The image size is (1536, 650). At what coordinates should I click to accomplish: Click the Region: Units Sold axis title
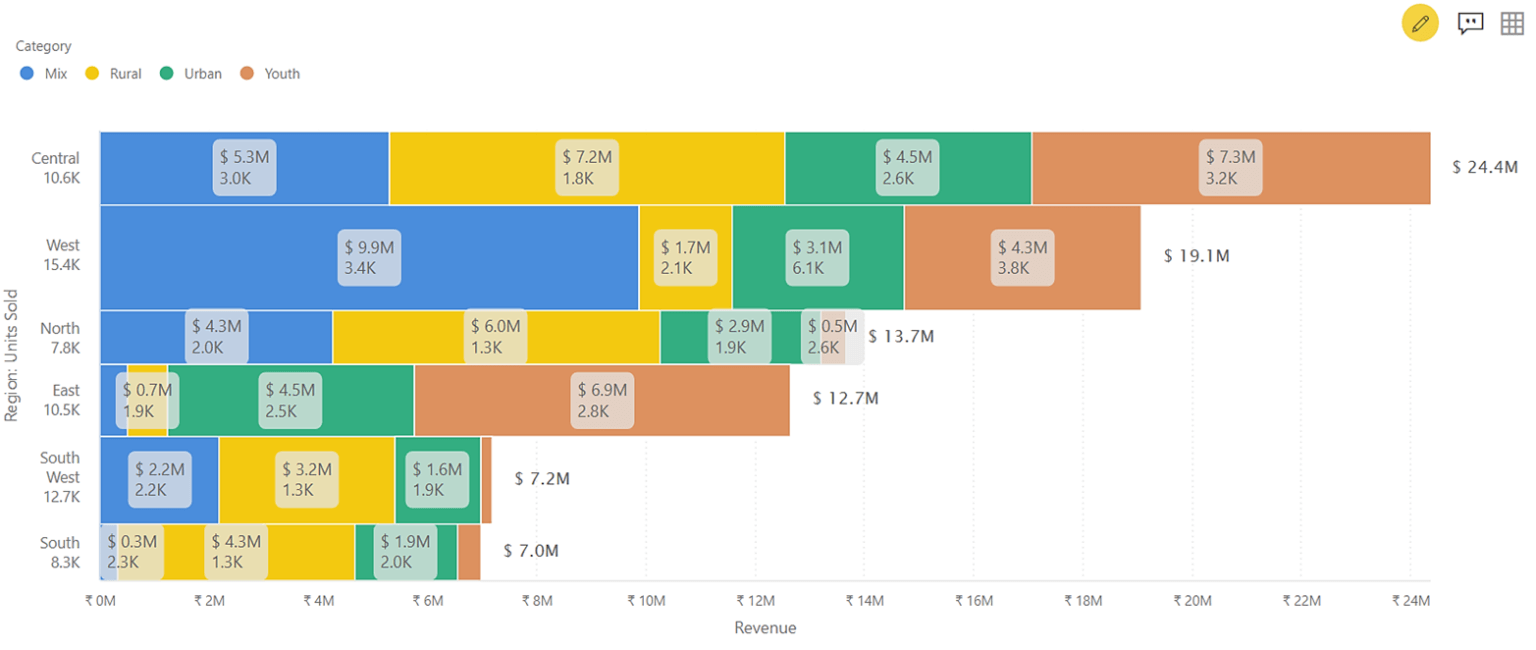point(12,356)
